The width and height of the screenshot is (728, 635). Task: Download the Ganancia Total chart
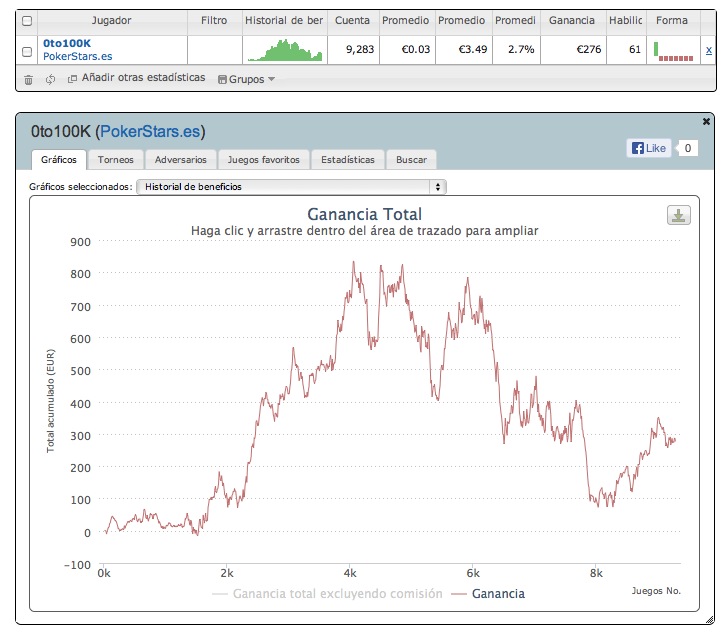[678, 215]
